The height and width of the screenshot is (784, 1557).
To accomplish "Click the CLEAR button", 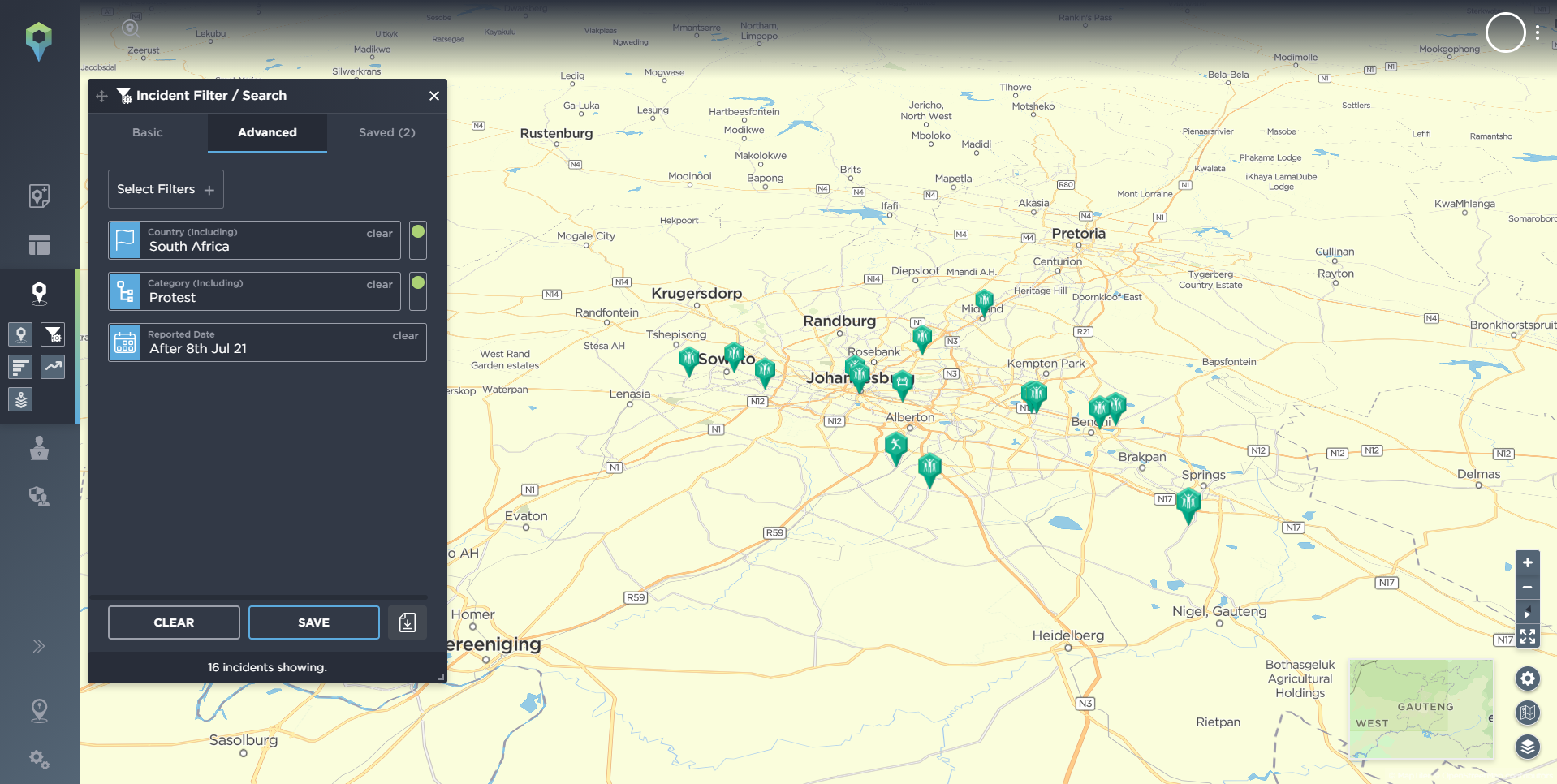I will point(174,622).
